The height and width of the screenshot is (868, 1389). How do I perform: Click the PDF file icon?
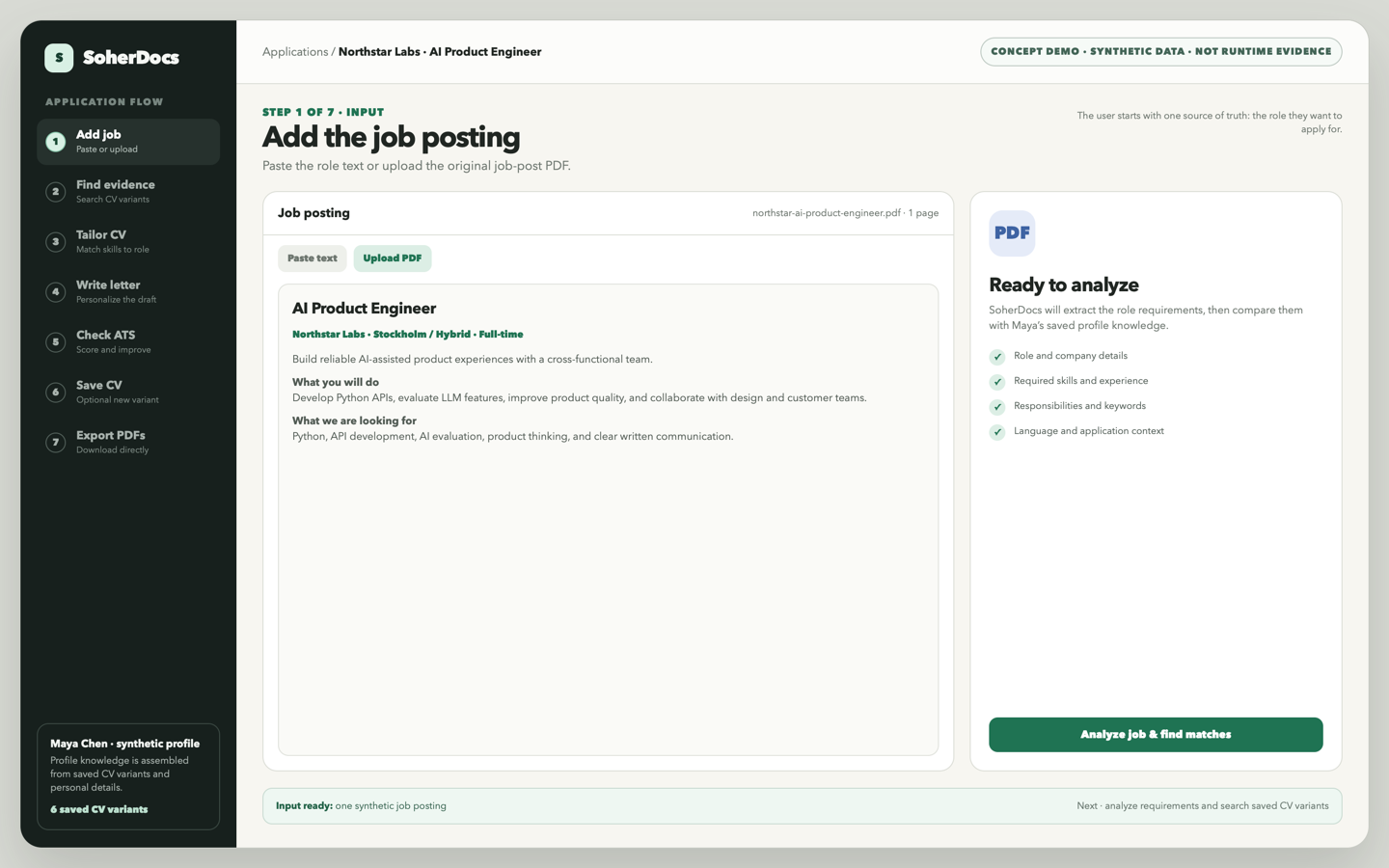click(1012, 233)
